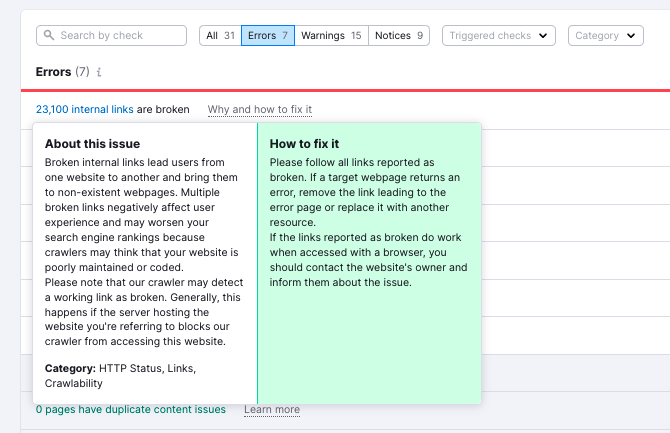Click the chevron arrow on Category filter

pyautogui.click(x=631, y=36)
